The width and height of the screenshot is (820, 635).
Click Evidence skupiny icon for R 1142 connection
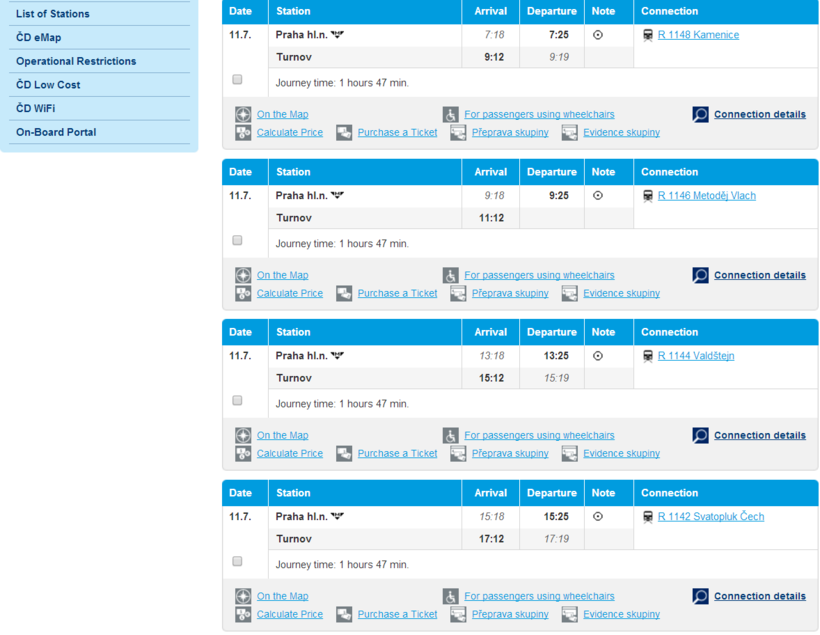[x=569, y=614]
